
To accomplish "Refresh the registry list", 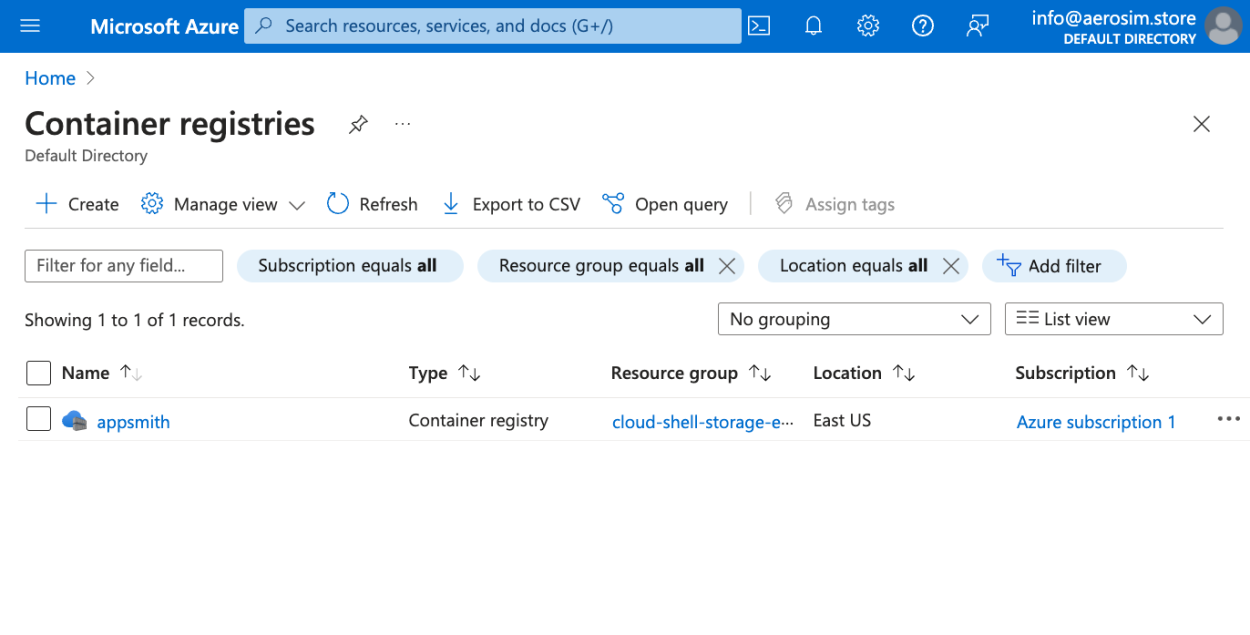I will click(372, 203).
